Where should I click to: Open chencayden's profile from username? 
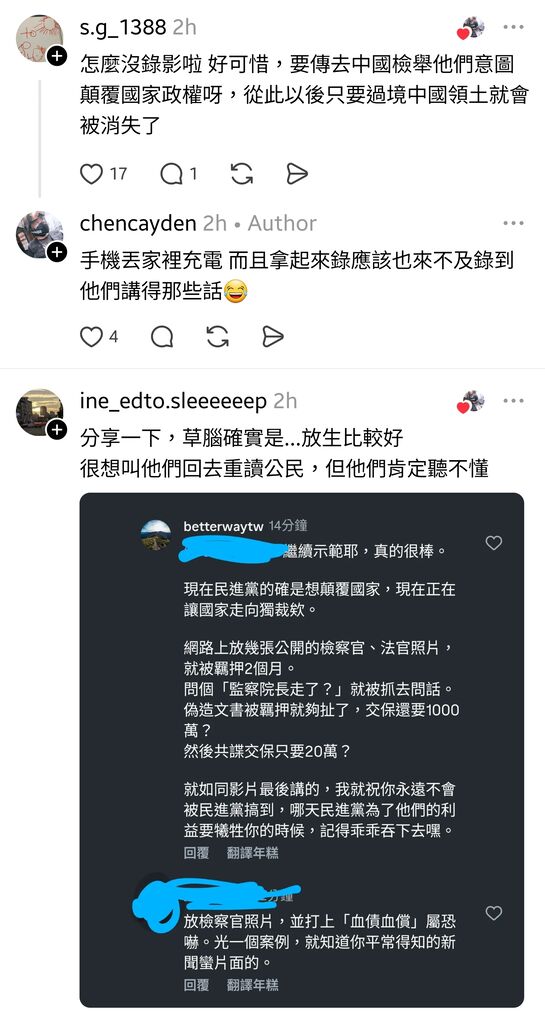pos(138,223)
